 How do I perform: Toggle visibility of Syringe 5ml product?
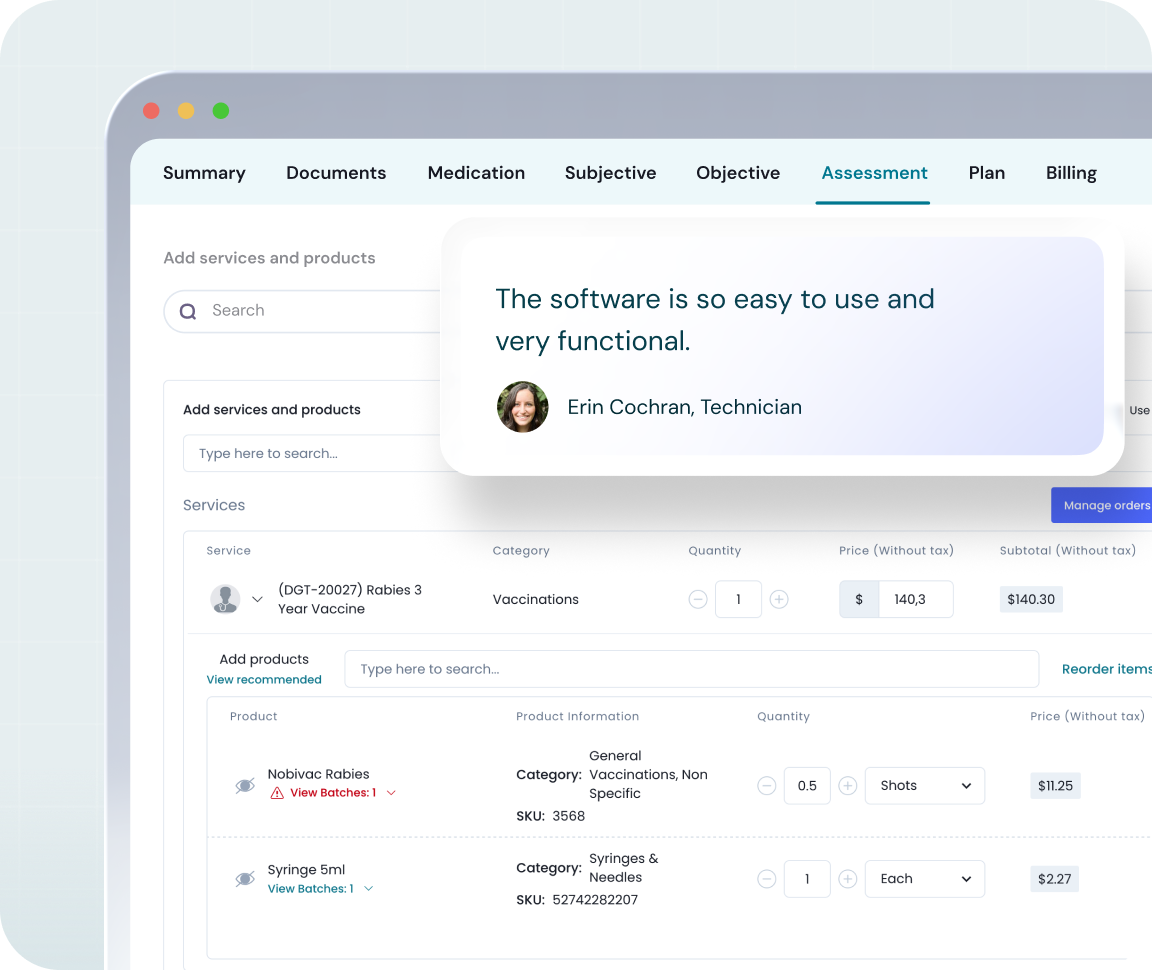245,879
